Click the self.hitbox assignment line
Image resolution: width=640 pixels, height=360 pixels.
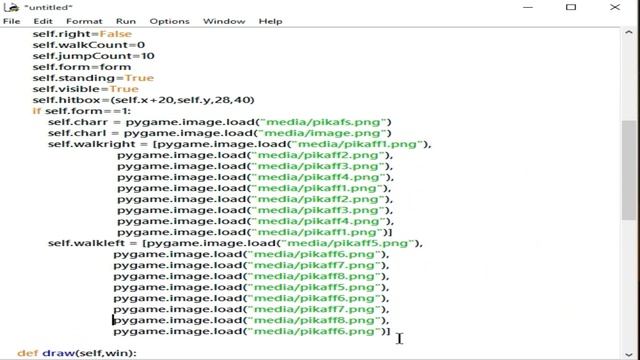pyautogui.click(x=143, y=100)
